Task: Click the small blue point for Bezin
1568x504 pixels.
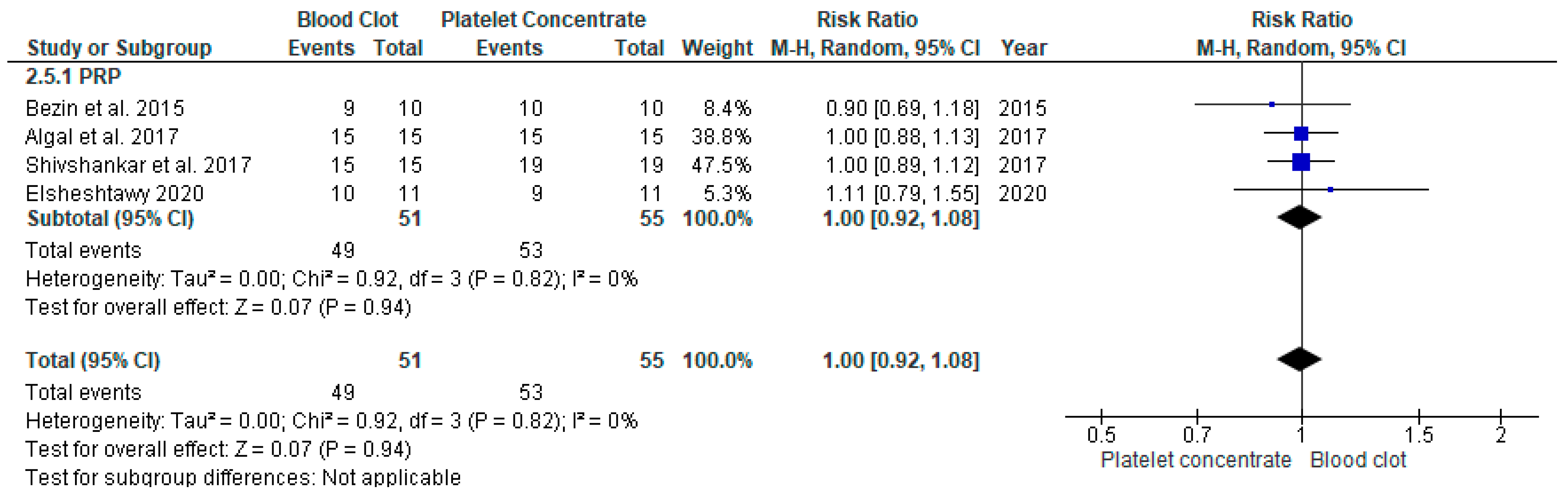Action: click(x=1272, y=105)
